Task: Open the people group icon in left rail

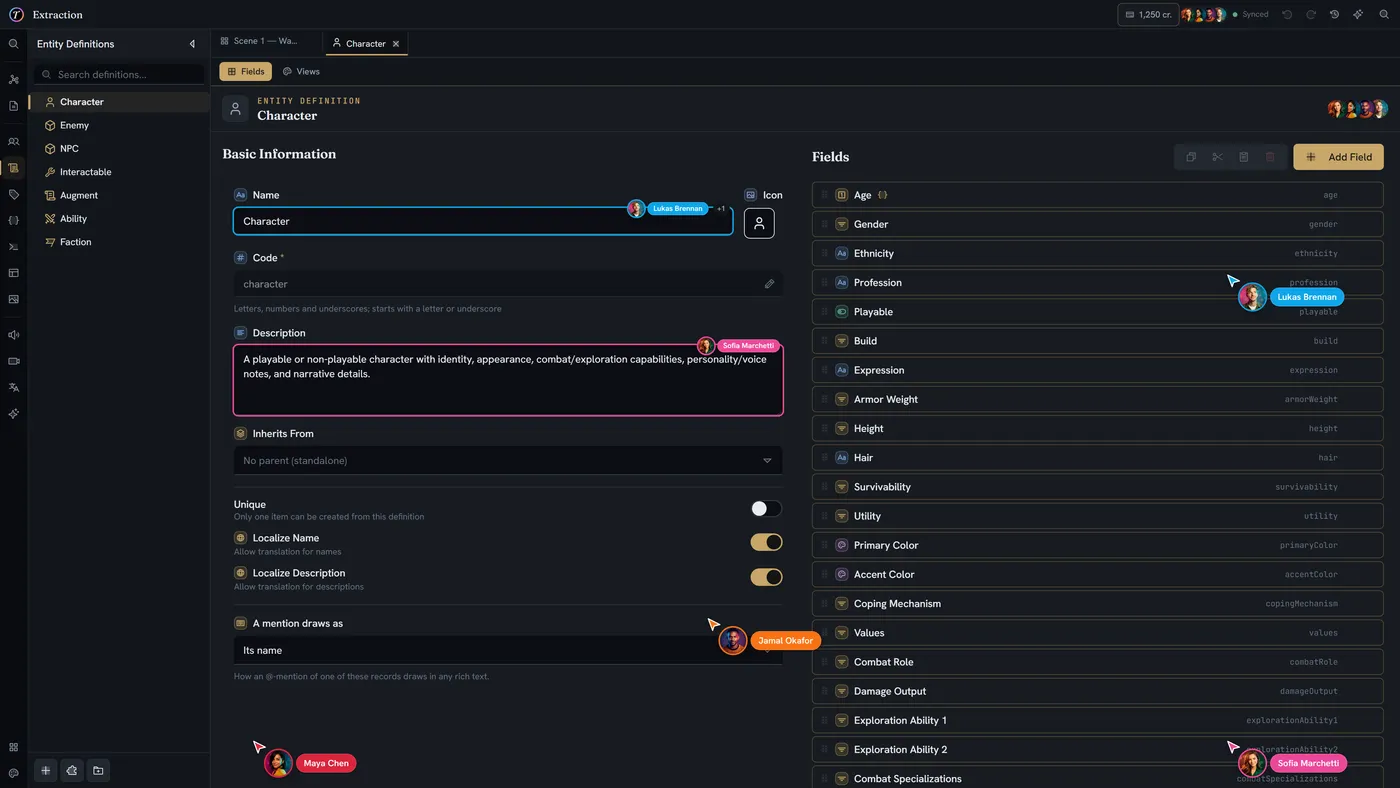Action: [x=13, y=142]
